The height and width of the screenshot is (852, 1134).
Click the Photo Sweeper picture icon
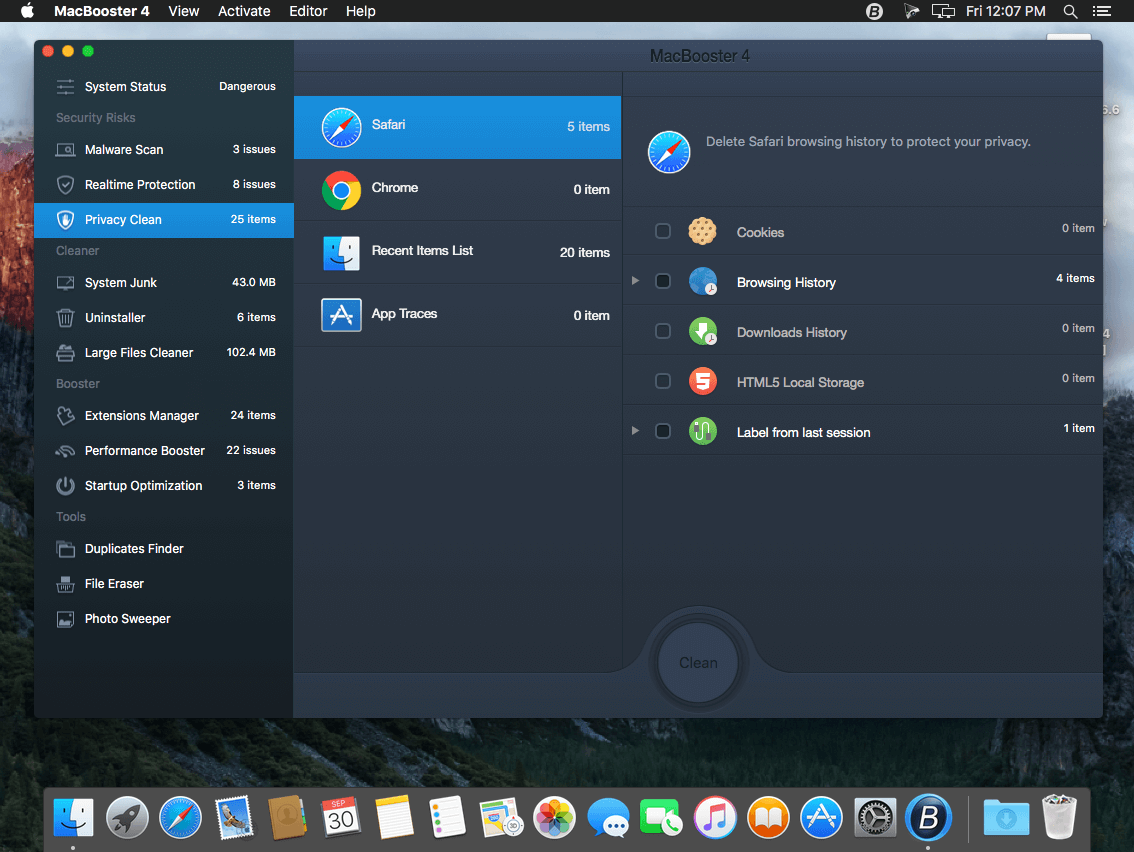point(65,619)
